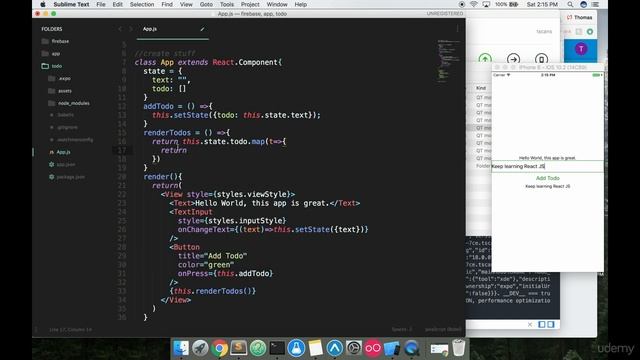Viewport: 640px width, 360px height.
Task: Click the unsaved pencil icon on App.js tab
Action: (x=202, y=29)
